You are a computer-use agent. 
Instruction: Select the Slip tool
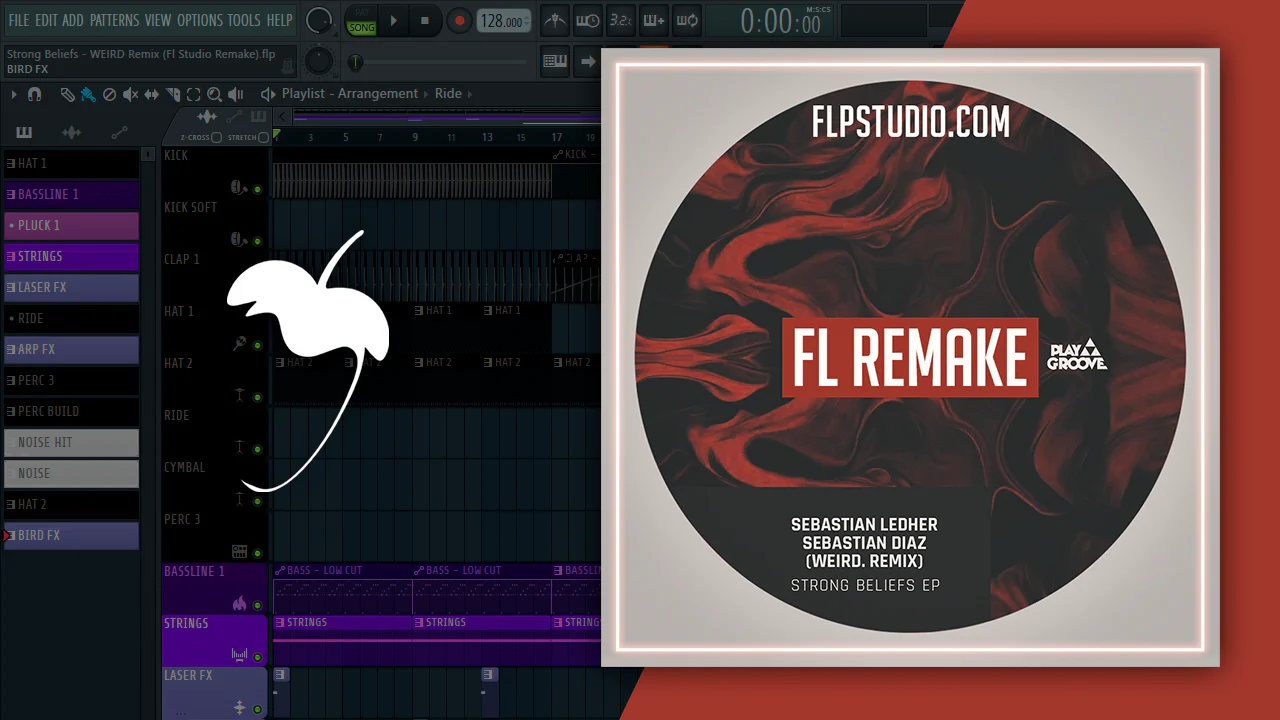coord(152,94)
